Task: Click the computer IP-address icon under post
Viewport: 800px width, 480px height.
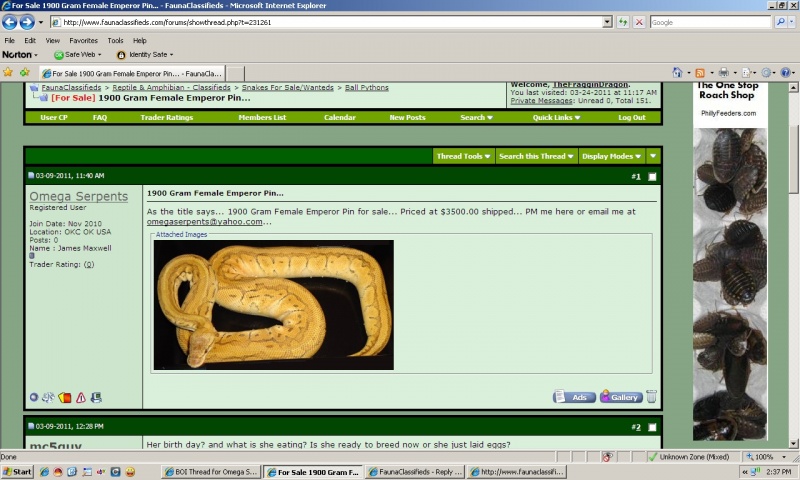Action: [96, 397]
